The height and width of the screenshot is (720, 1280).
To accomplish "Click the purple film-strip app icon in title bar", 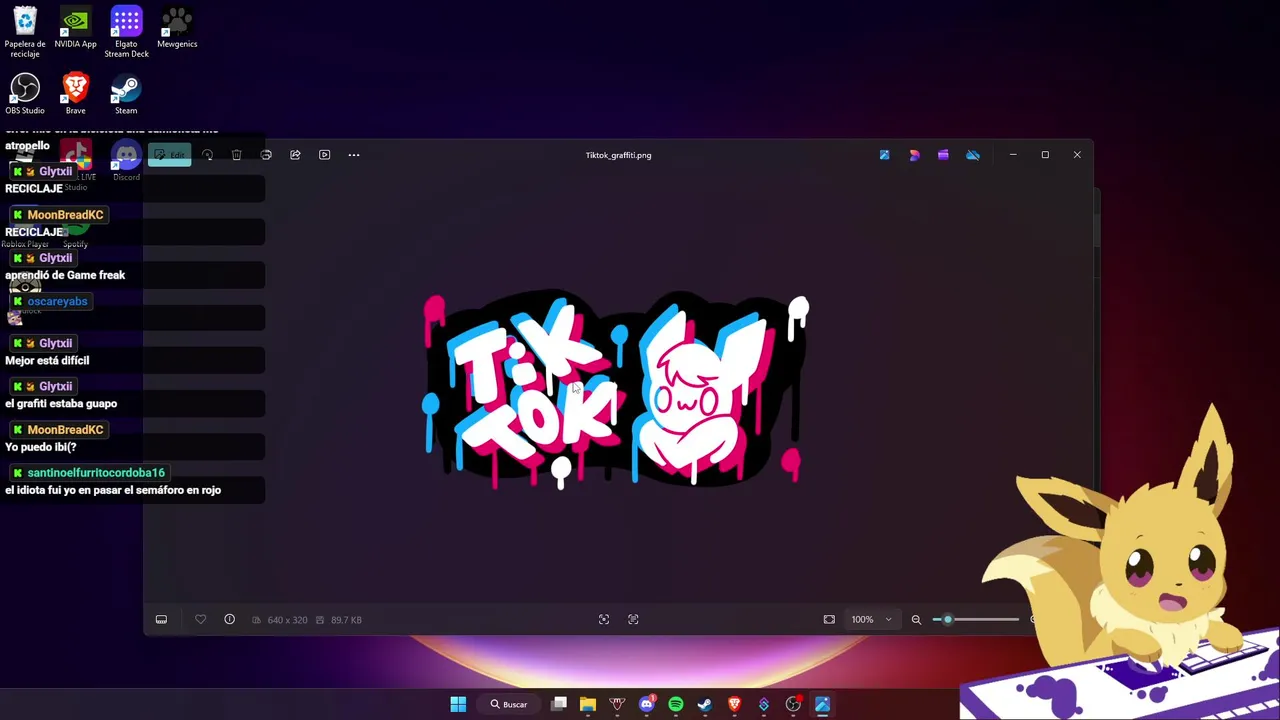I will point(943,155).
